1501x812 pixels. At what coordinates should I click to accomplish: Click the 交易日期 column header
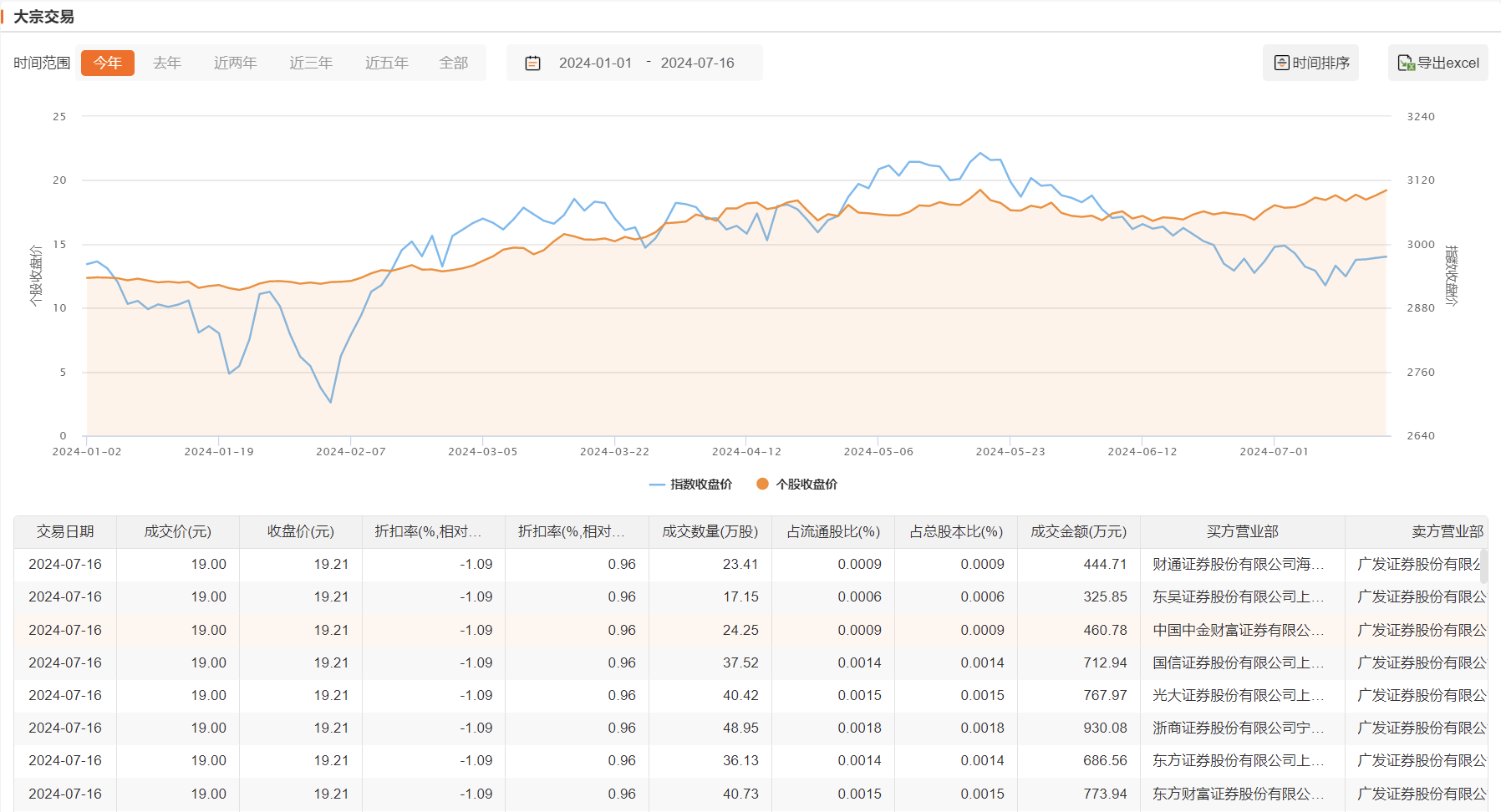(65, 531)
